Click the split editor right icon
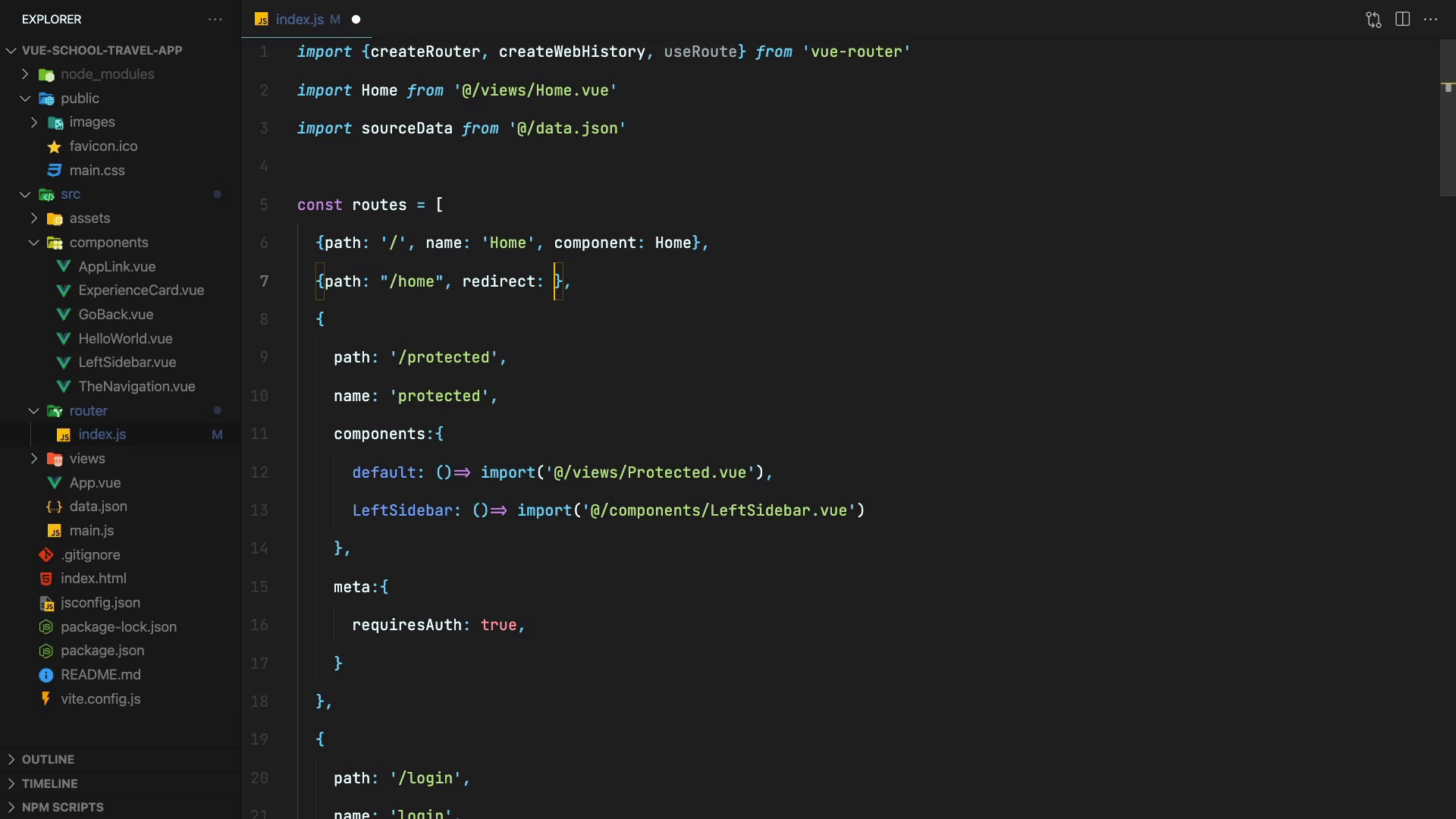The height and width of the screenshot is (819, 1456). click(x=1402, y=20)
